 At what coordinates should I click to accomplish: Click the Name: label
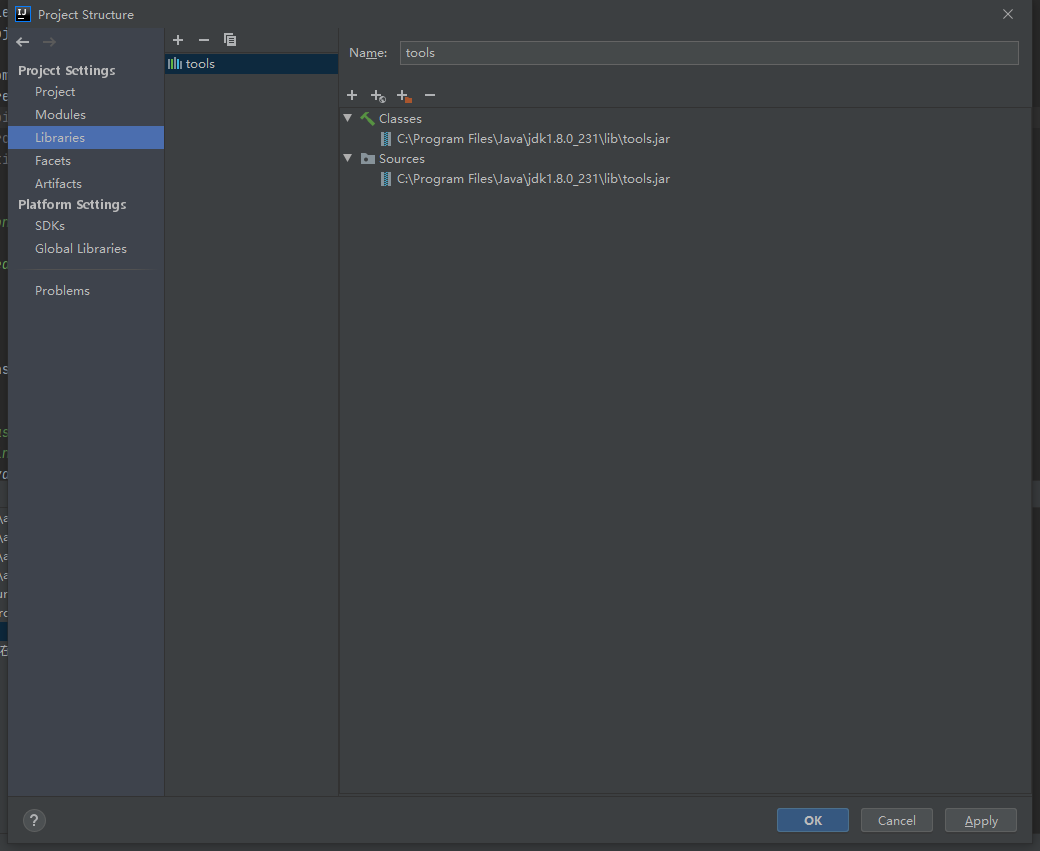point(368,53)
